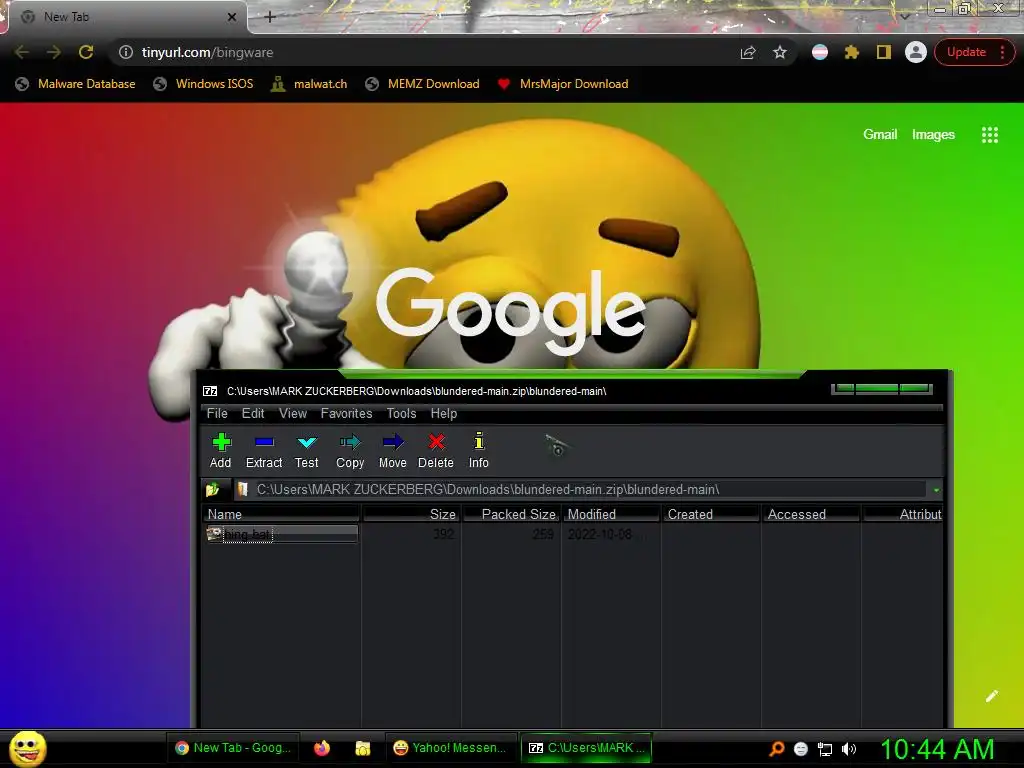Sort by the Created column header

click(711, 514)
